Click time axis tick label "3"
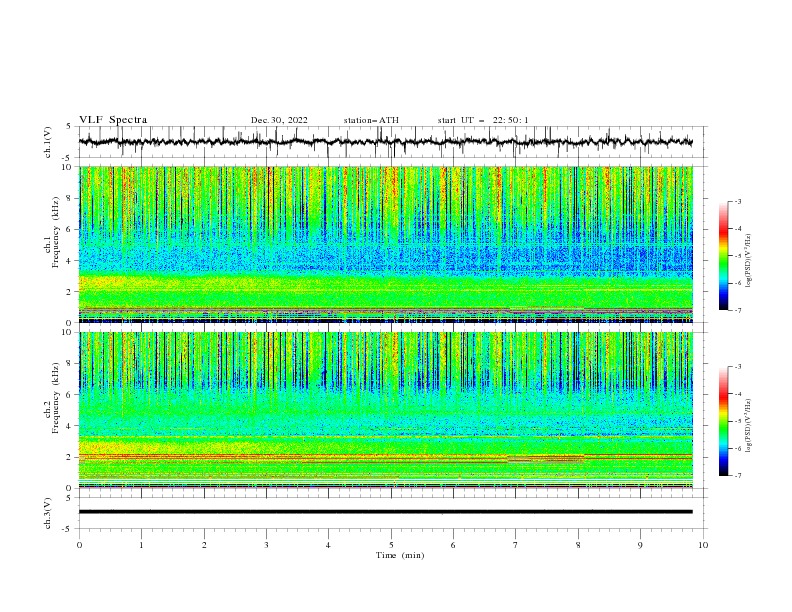Image resolution: width=792 pixels, height=612 pixels. tap(267, 545)
